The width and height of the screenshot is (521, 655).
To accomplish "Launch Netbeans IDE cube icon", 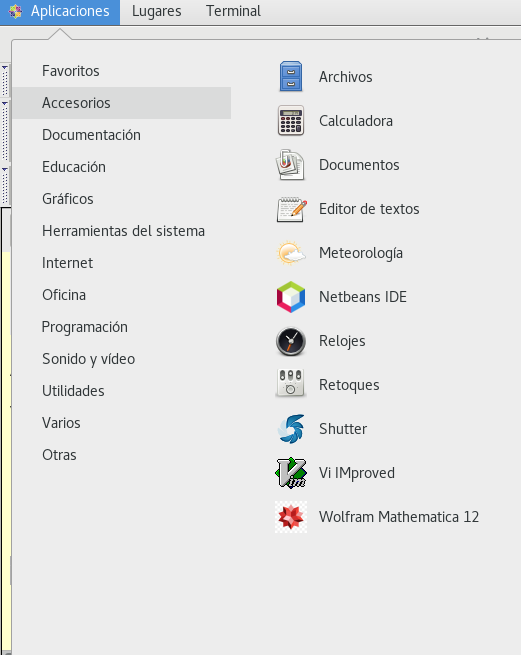I will (291, 297).
